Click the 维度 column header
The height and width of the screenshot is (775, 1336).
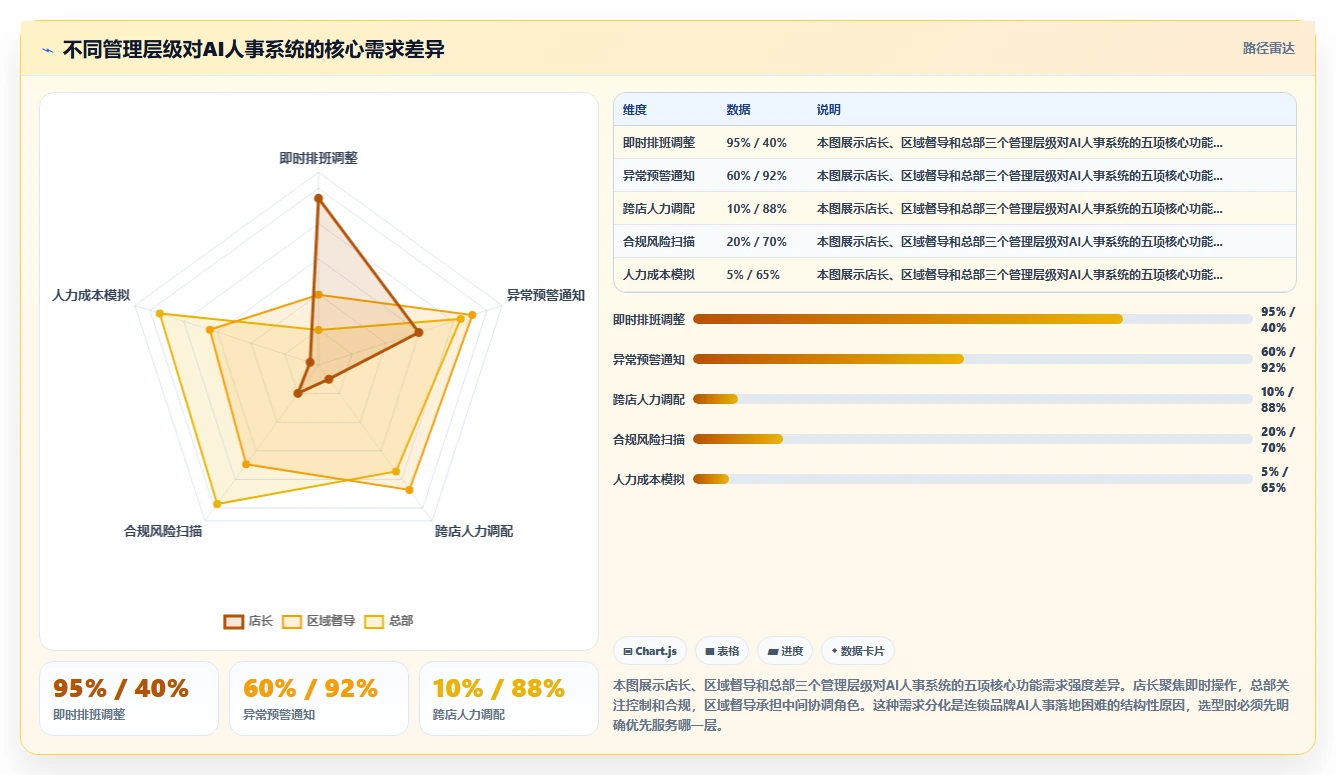point(635,110)
